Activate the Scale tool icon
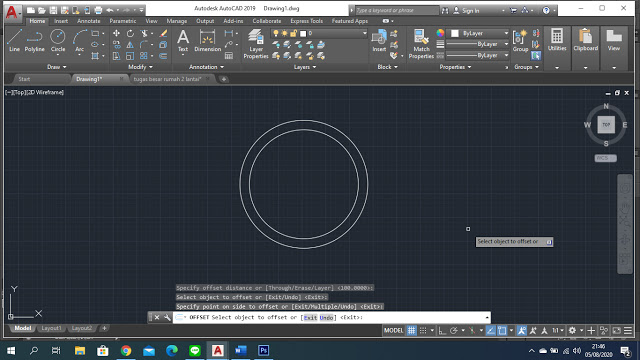The image size is (640, 360). pos(130,56)
